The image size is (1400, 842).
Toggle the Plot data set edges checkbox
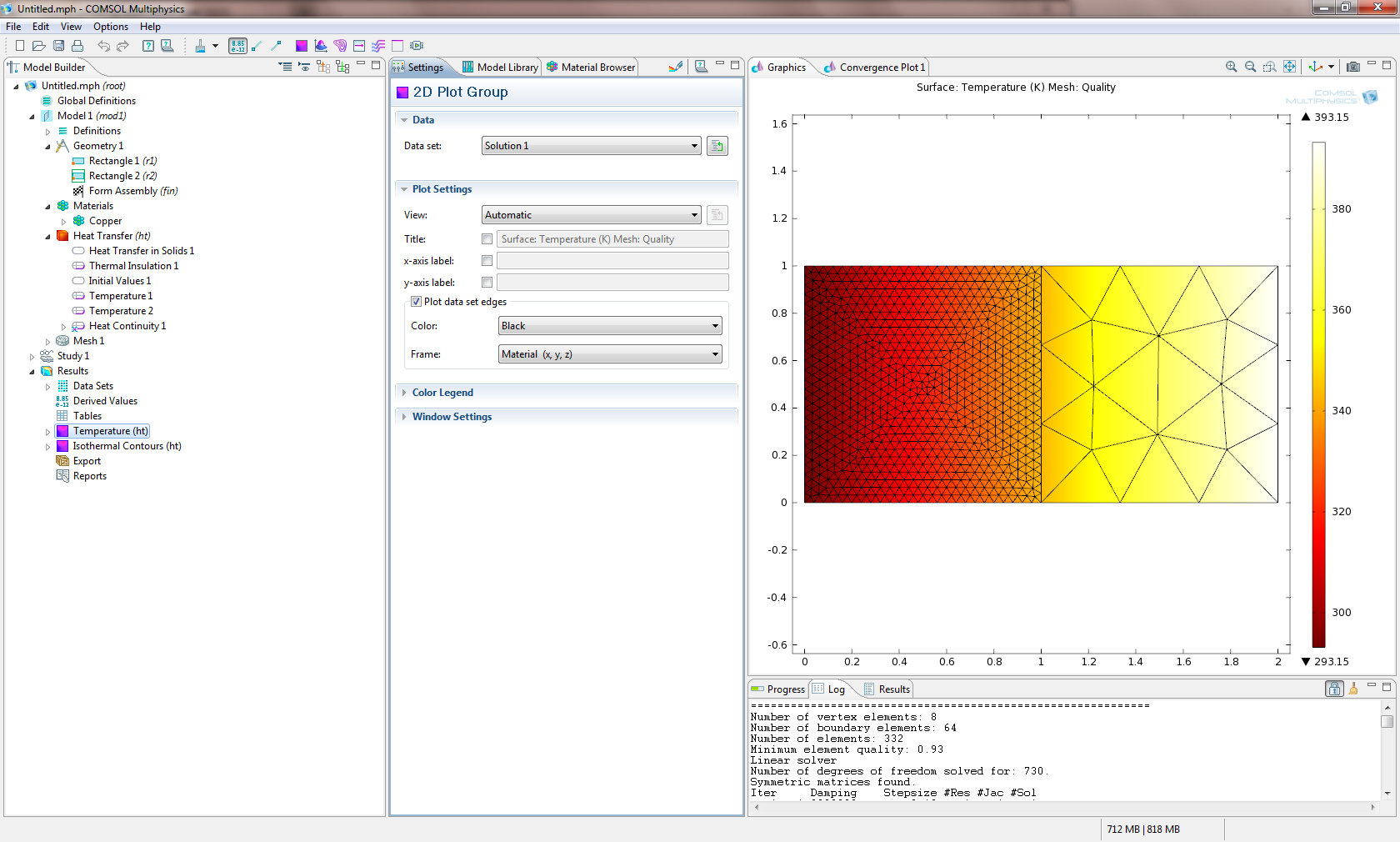[x=416, y=302]
